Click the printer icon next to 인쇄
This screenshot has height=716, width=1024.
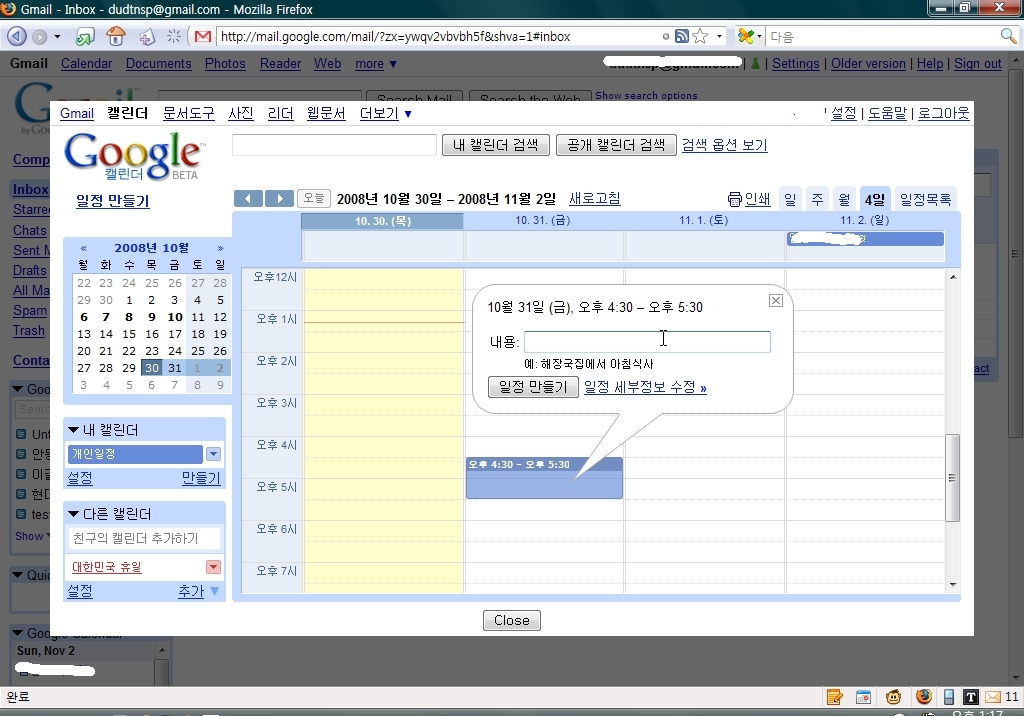pos(735,199)
